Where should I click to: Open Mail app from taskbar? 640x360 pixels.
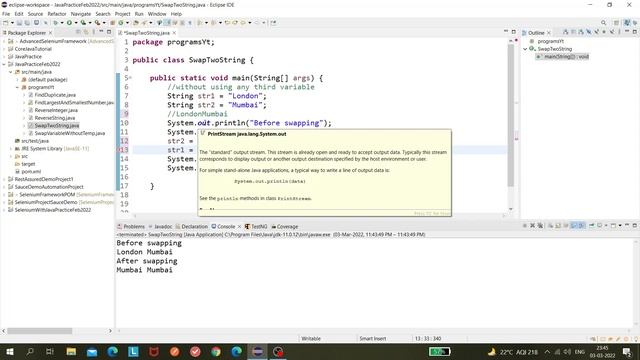[92, 351]
